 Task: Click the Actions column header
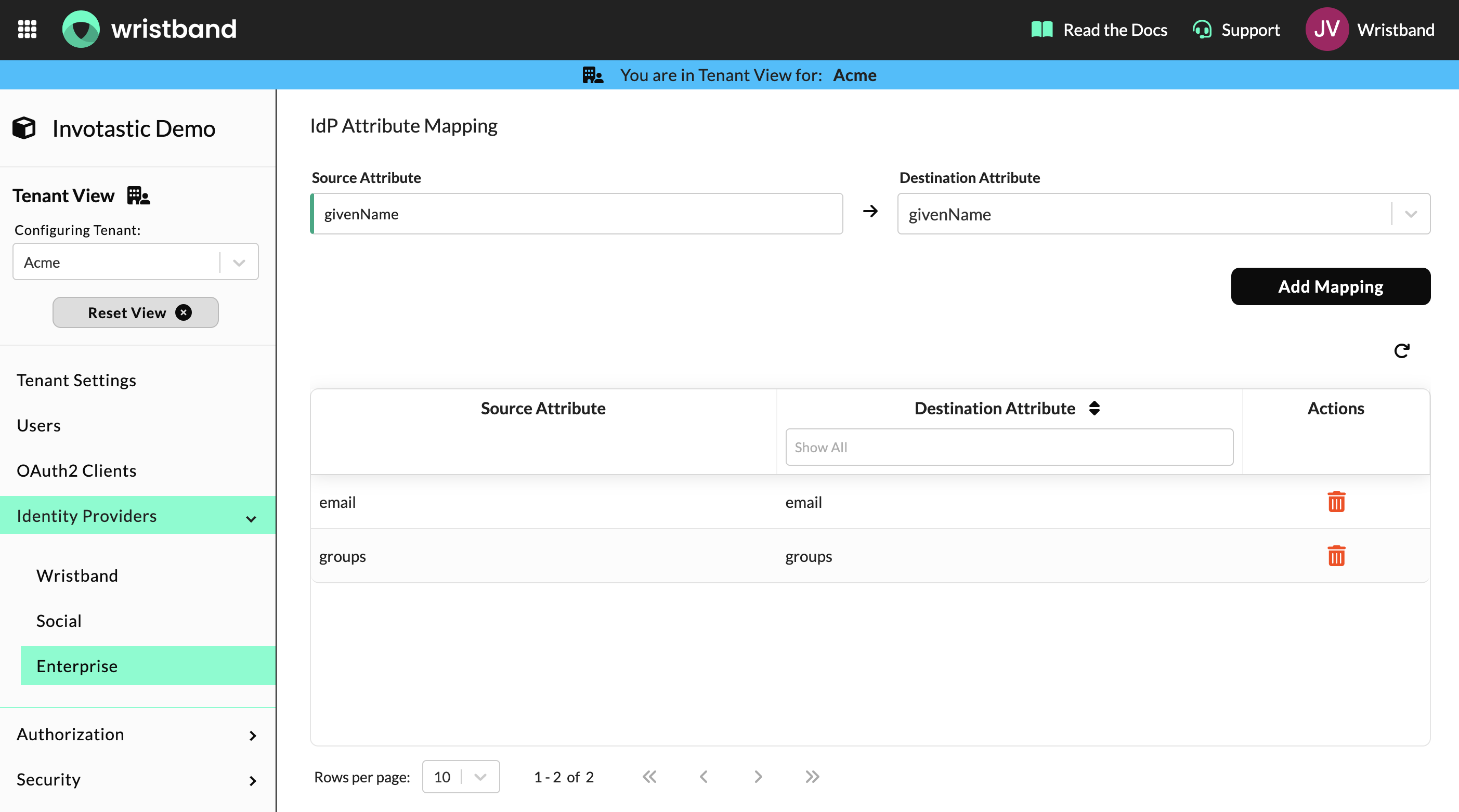1336,408
